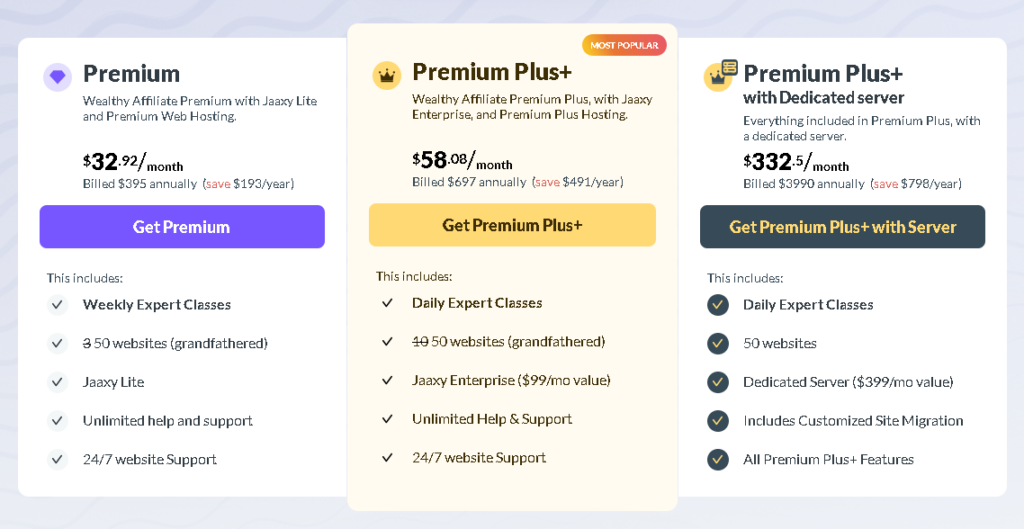Click checkmark next to Includes Customized Site Migration
The width and height of the screenshot is (1024, 529).
718,421
